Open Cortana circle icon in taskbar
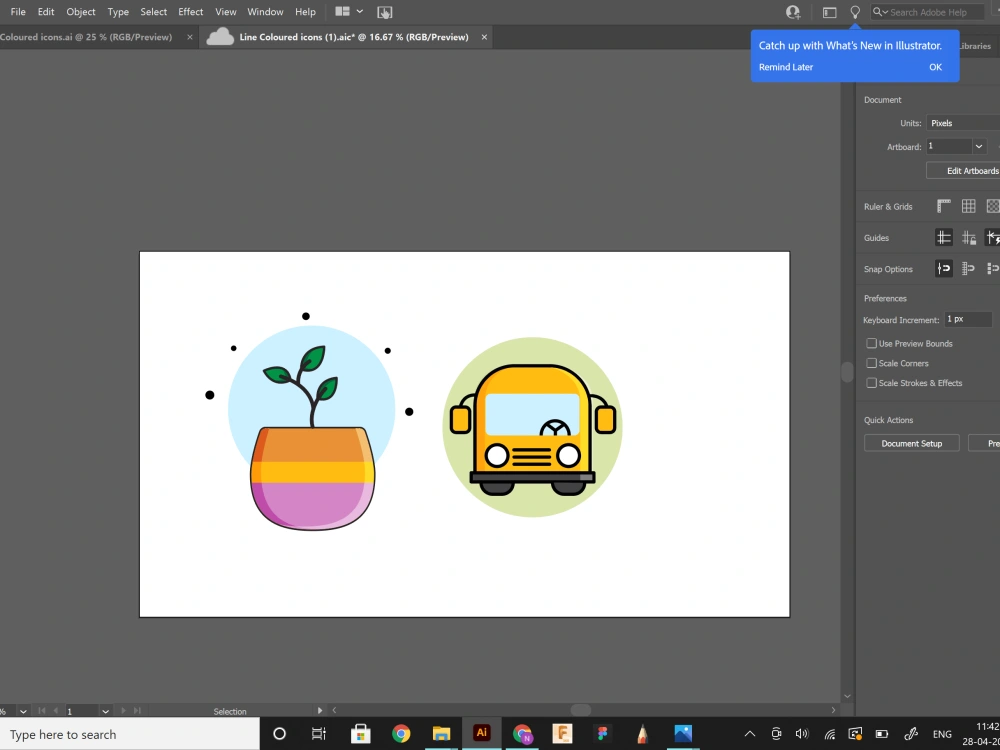Screen dimensions: 1000x750 pos(279,734)
